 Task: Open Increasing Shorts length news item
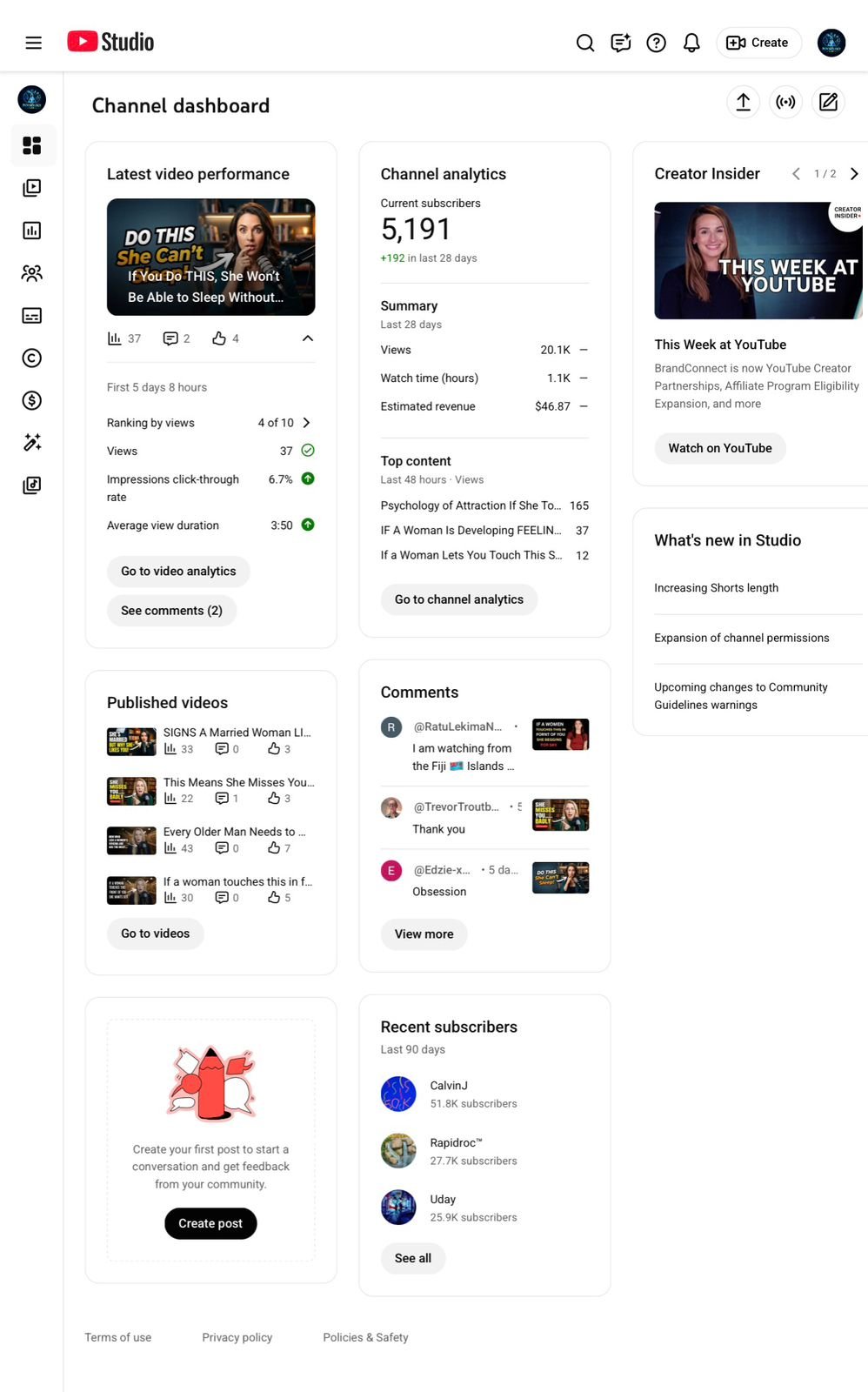[x=716, y=588]
